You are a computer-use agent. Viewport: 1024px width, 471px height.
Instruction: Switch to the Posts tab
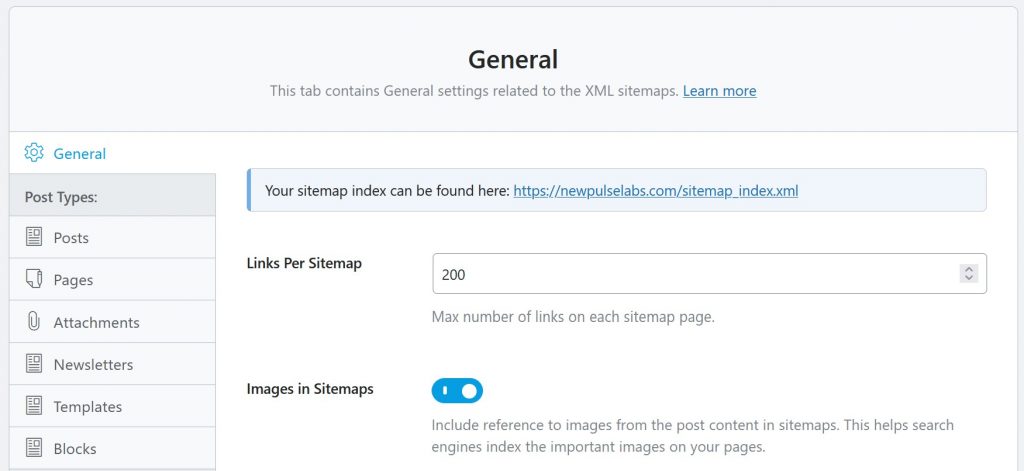[112, 237]
